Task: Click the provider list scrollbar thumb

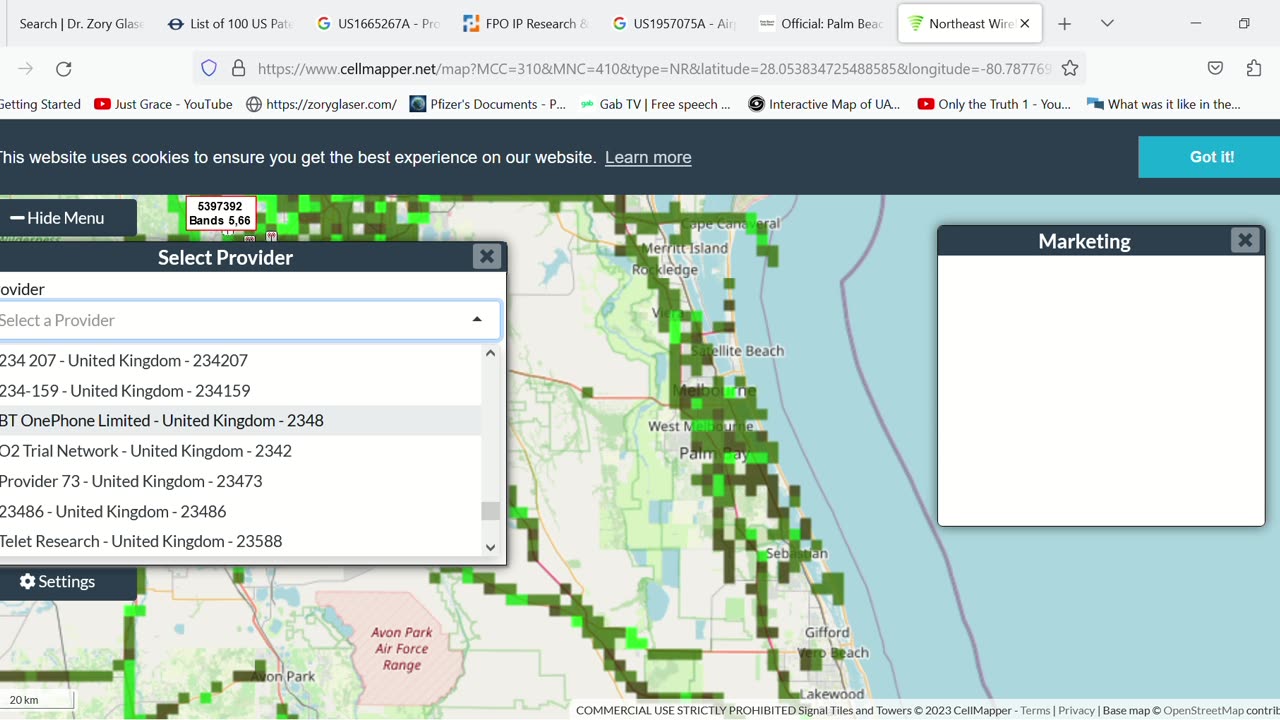Action: tap(490, 511)
